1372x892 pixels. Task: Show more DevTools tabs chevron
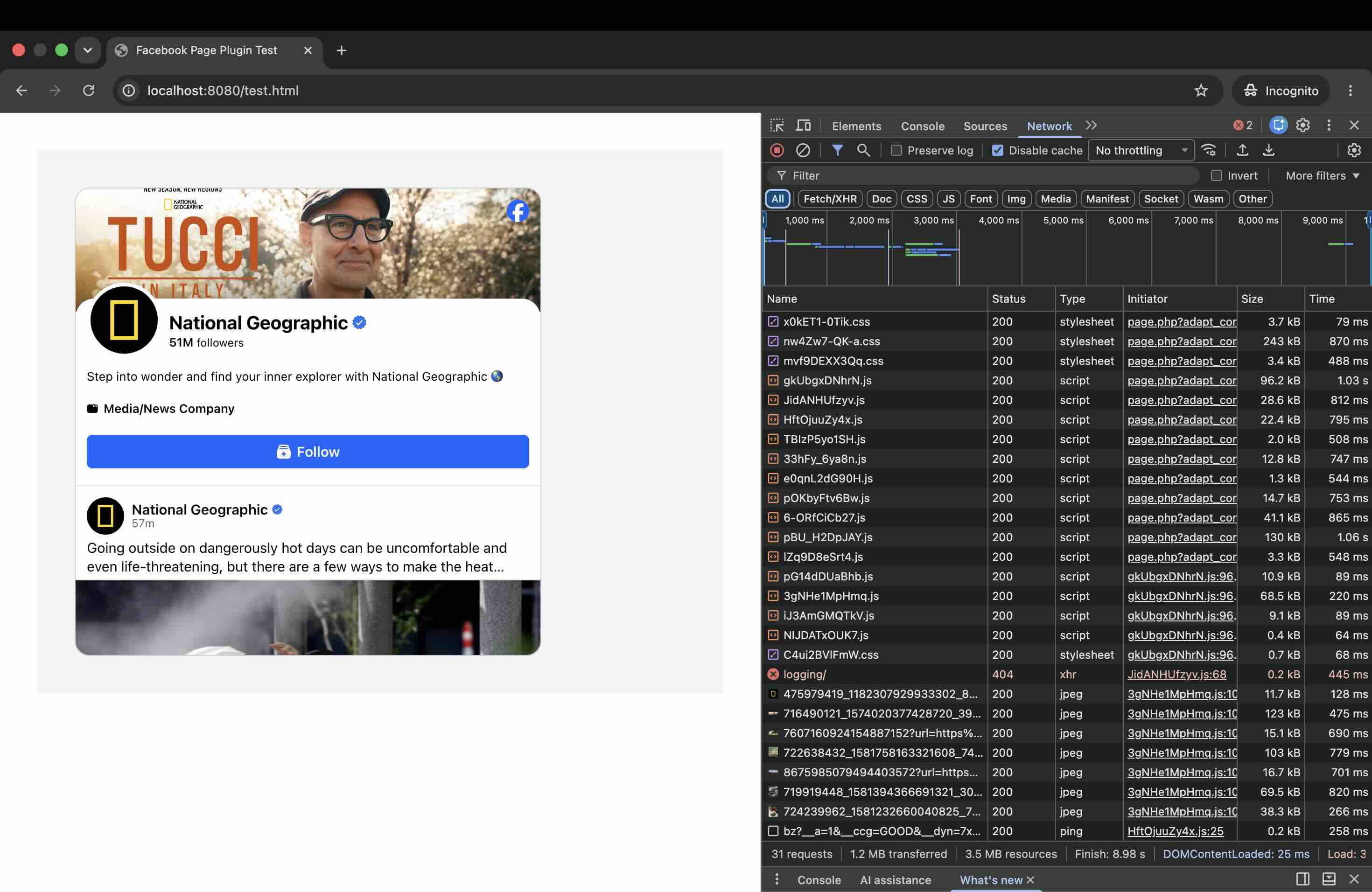1091,125
